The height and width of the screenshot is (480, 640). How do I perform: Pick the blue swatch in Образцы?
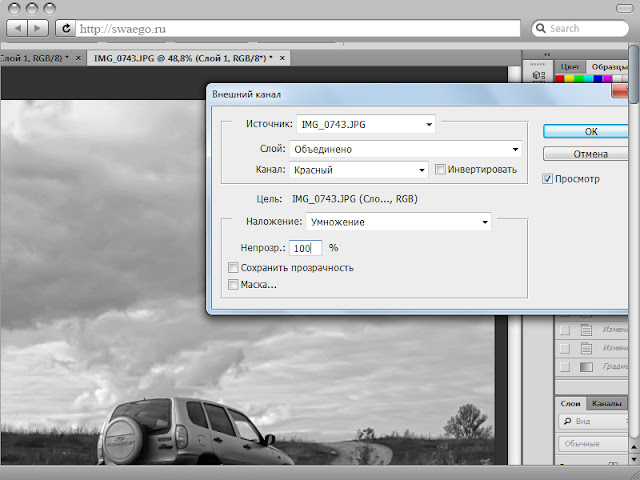[x=598, y=78]
